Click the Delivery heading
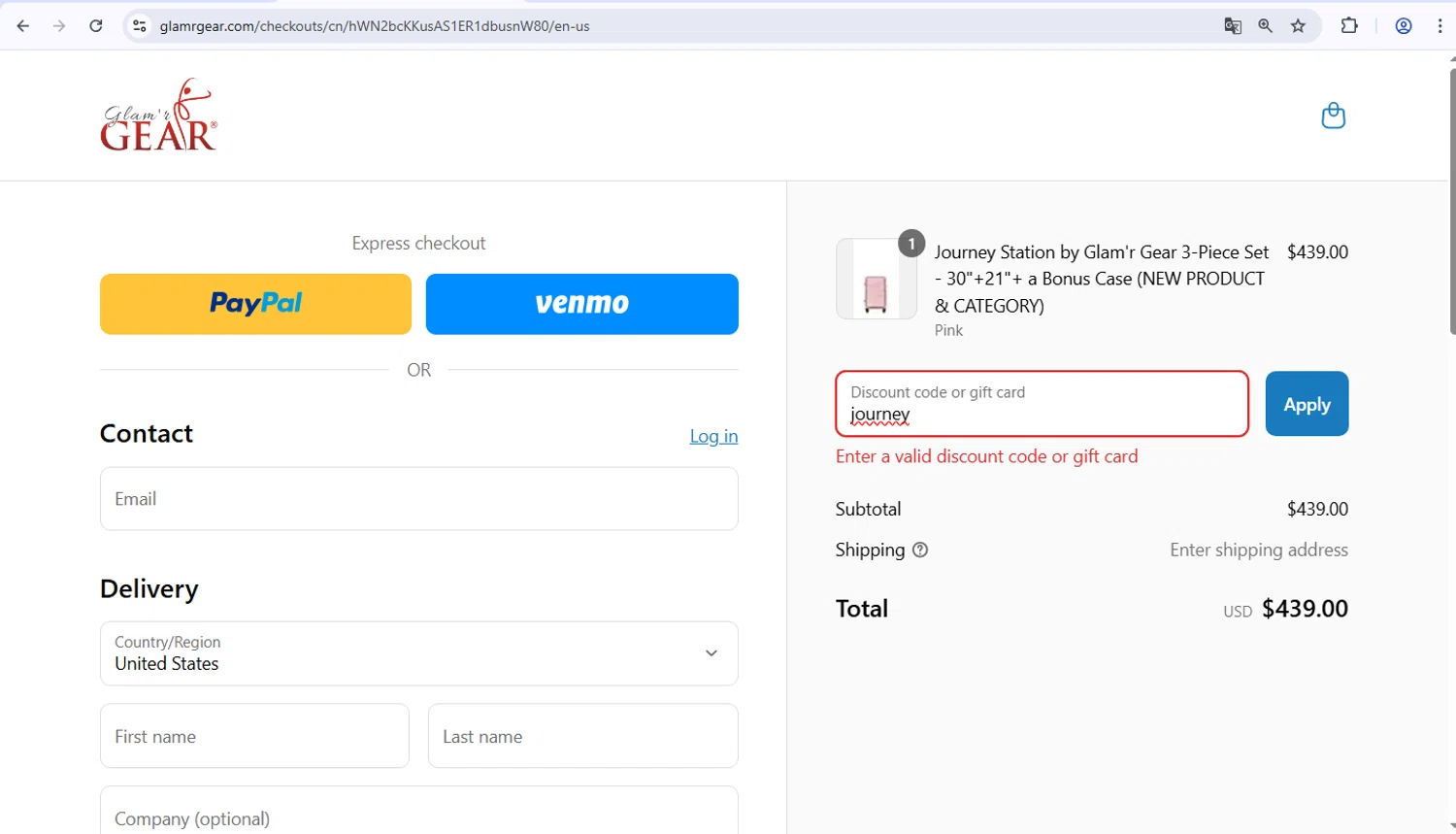1456x834 pixels. coord(149,588)
